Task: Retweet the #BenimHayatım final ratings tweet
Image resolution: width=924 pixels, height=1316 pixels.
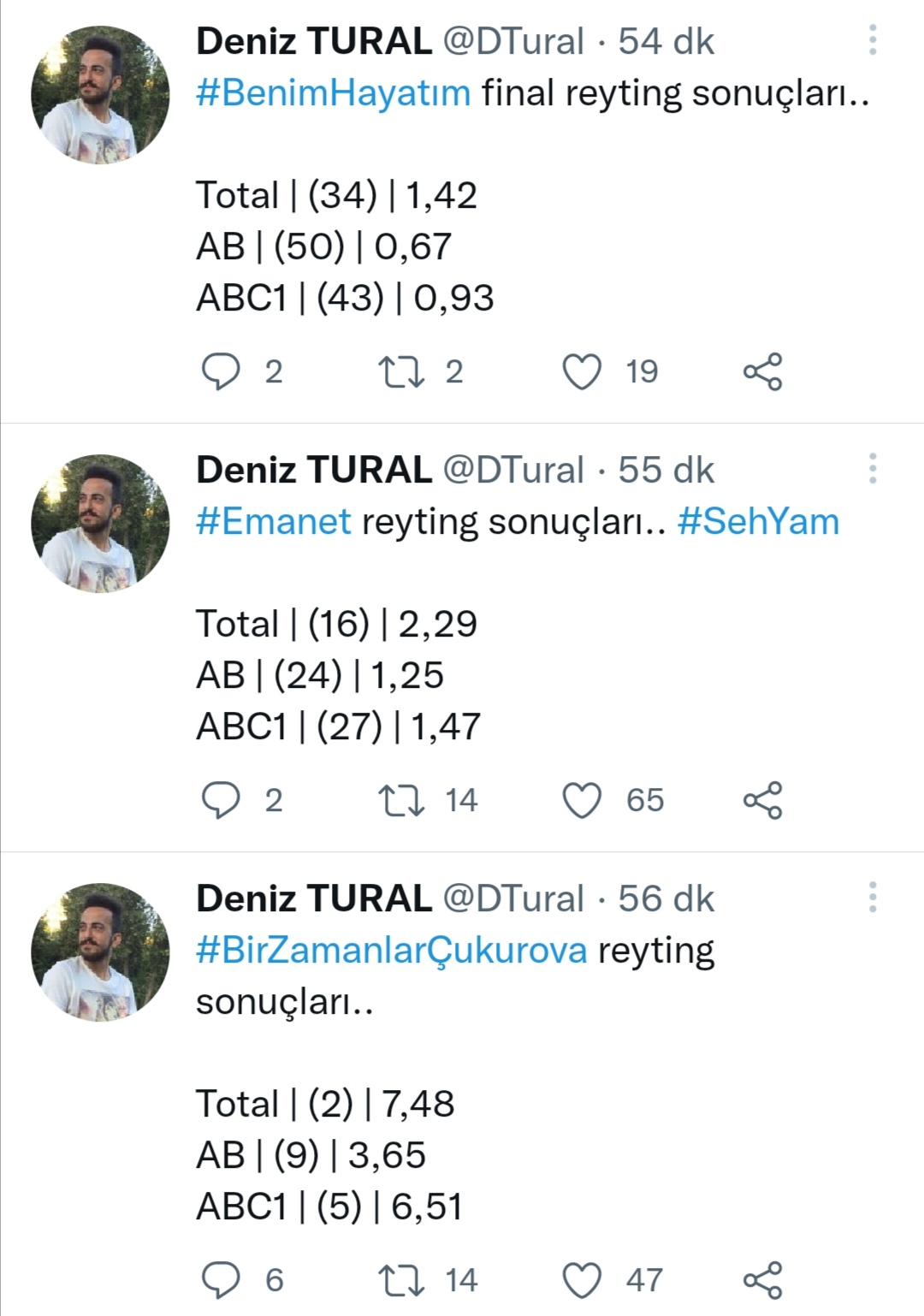Action: [x=400, y=372]
